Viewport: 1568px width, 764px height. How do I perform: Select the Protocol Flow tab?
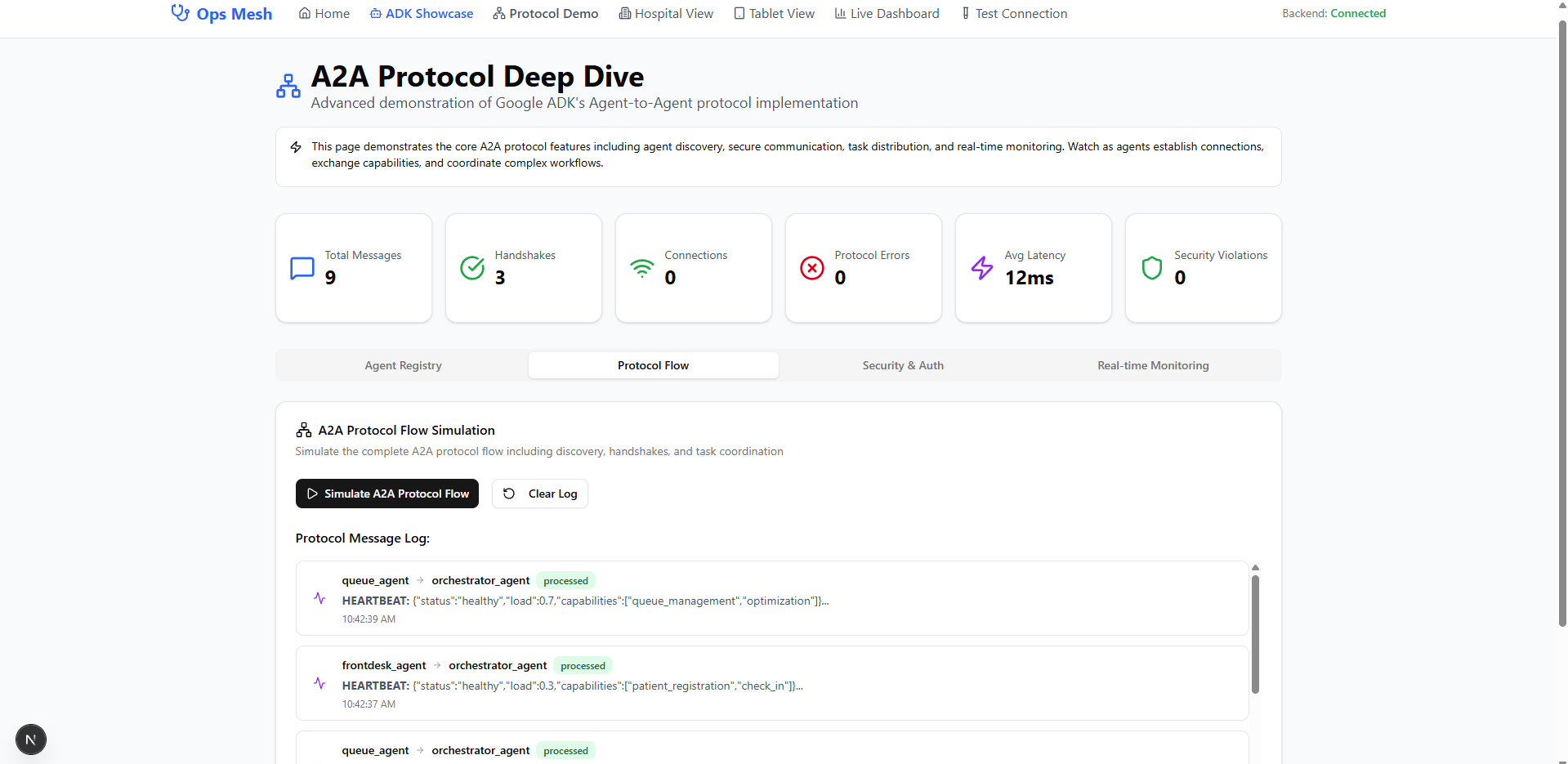(x=654, y=365)
